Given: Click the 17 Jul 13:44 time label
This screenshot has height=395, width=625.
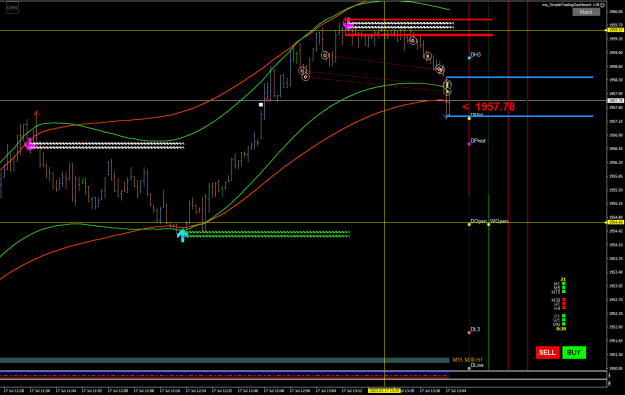Looking at the screenshot, I should click(x=455, y=391).
